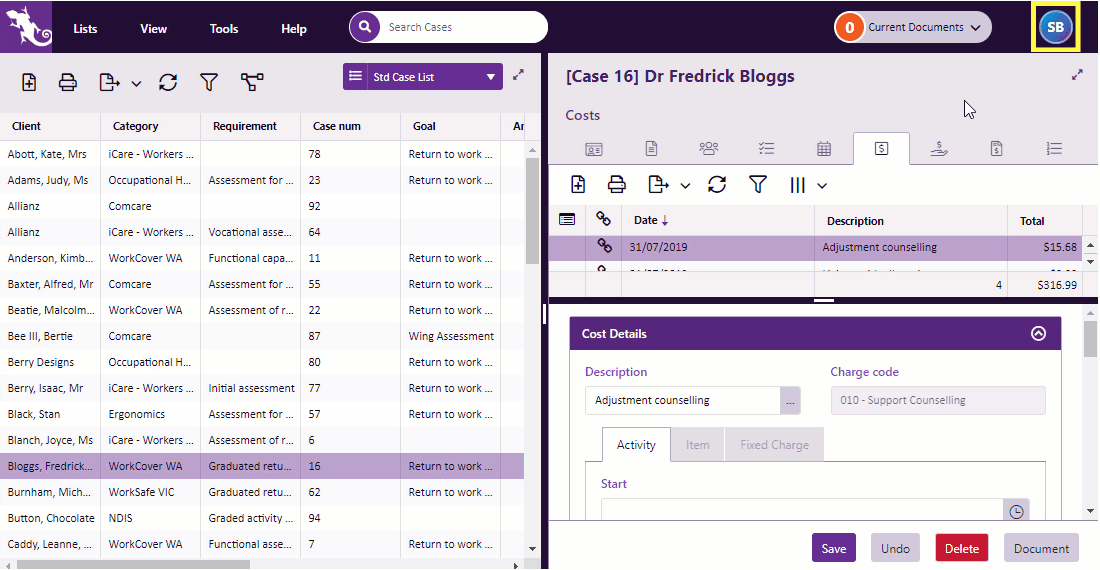Open the Tools menu
This screenshot has width=1100, height=570.
pos(224,29)
